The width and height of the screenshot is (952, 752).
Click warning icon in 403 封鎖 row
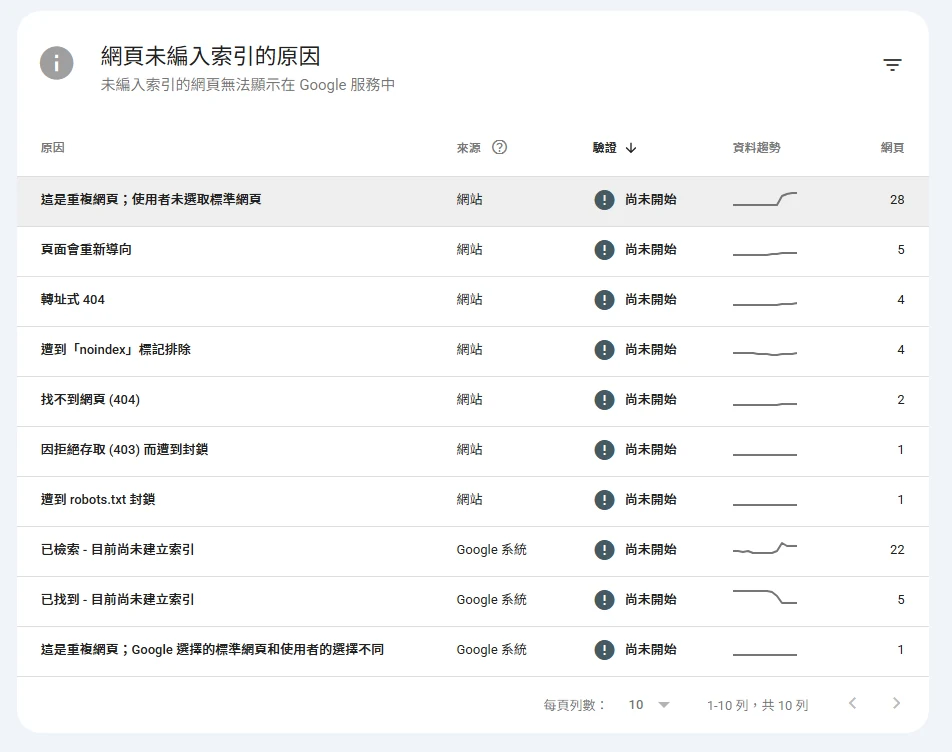click(604, 450)
